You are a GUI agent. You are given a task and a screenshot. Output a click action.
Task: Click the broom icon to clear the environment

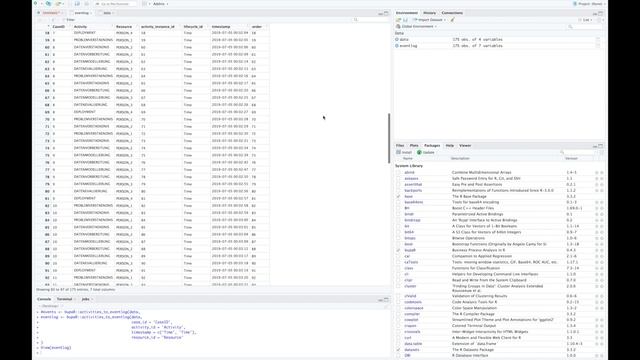pyautogui.click(x=452, y=20)
